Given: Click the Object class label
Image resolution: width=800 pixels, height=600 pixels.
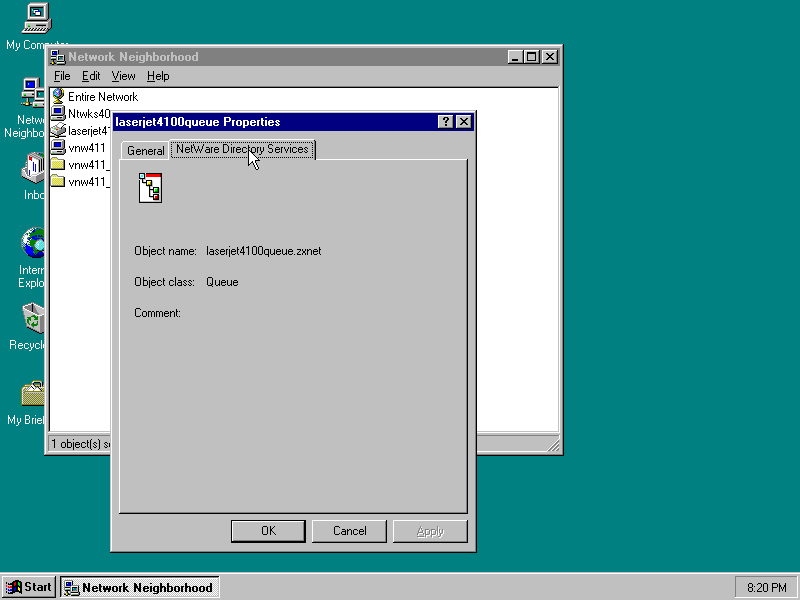Looking at the screenshot, I should coord(164,282).
